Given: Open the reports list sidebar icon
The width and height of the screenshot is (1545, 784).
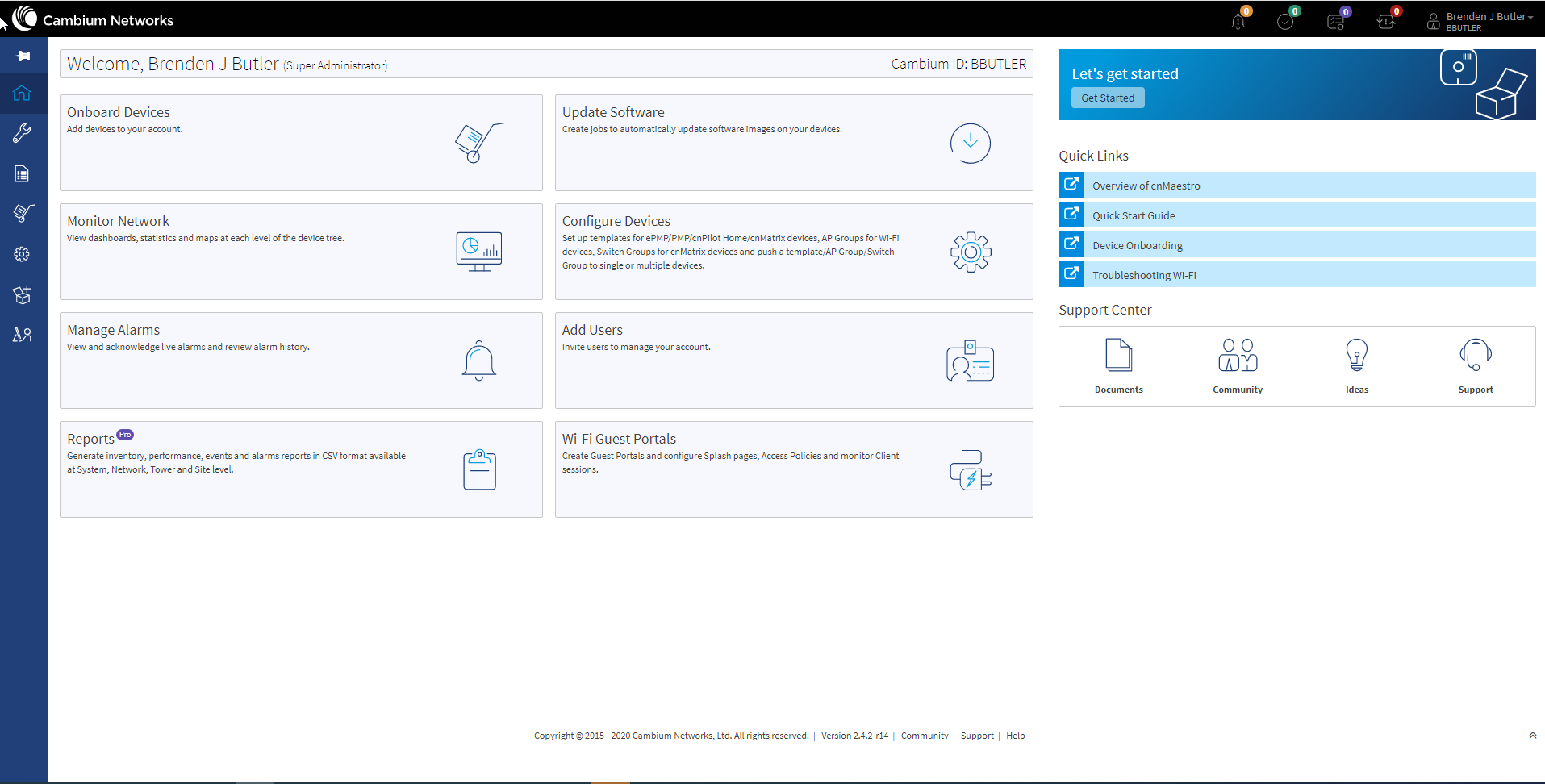Looking at the screenshot, I should pyautogui.click(x=23, y=173).
